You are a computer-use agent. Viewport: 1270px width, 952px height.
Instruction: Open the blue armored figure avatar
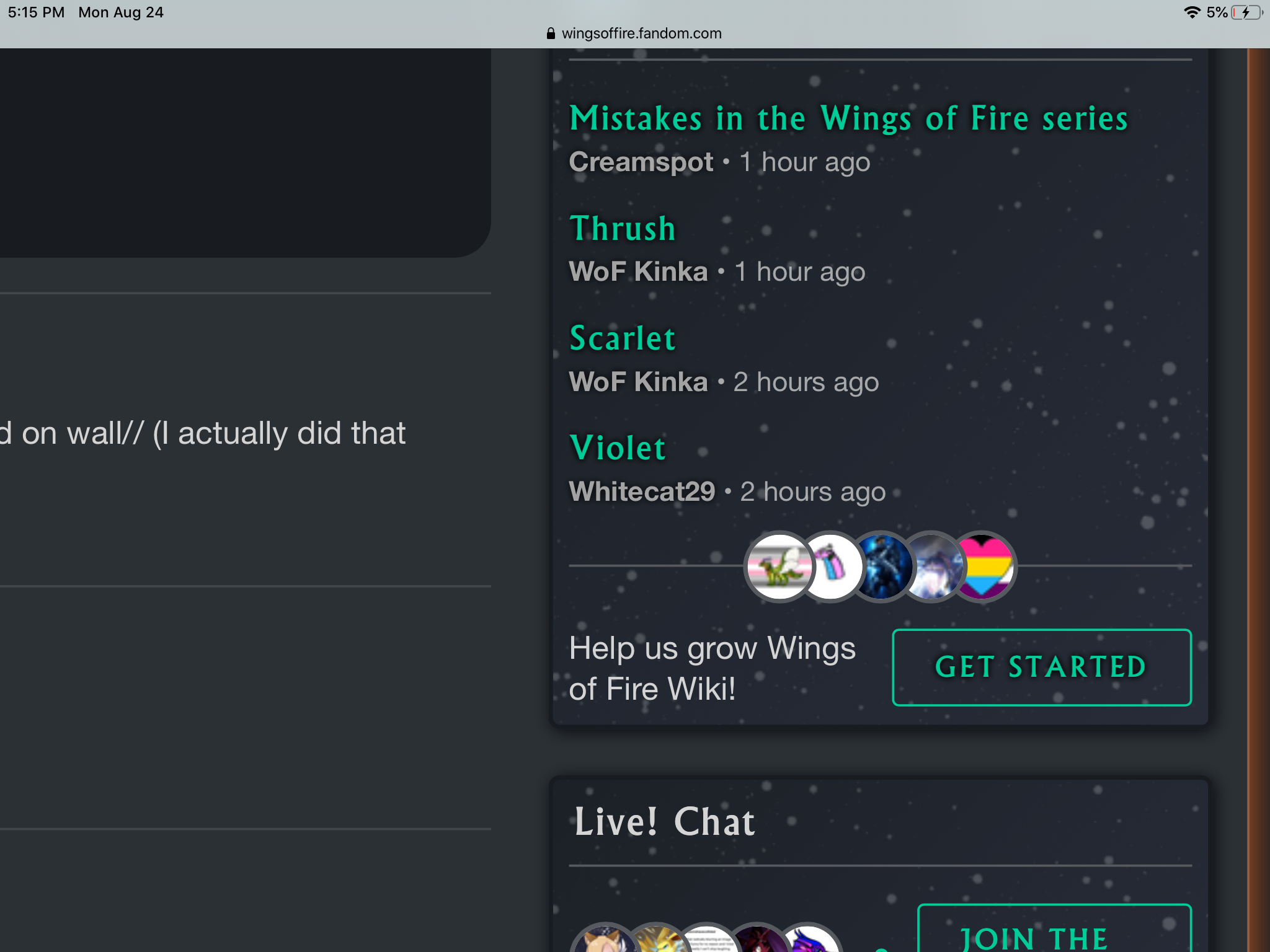tap(881, 566)
